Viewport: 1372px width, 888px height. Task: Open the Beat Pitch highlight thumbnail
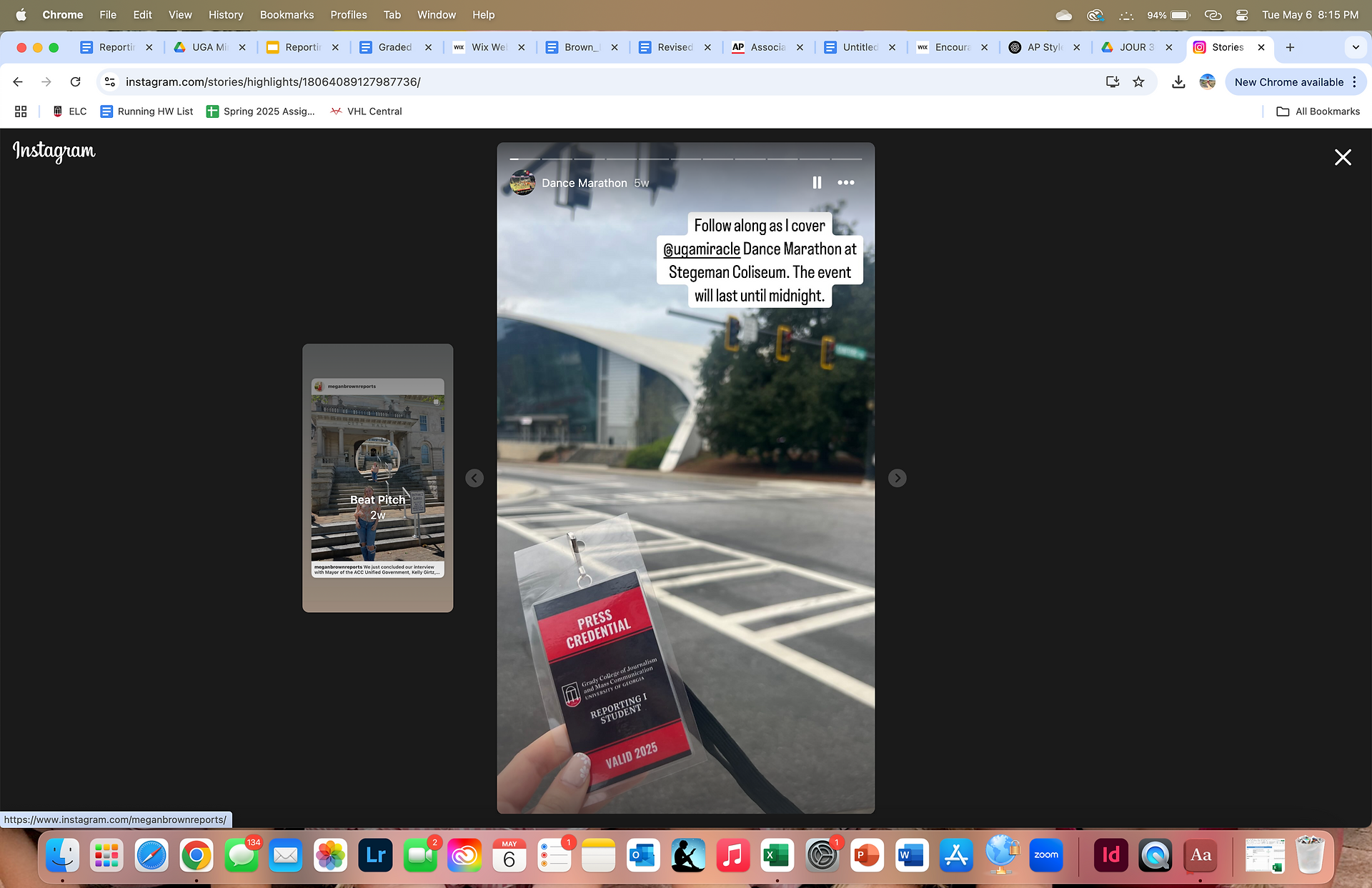[x=377, y=478]
